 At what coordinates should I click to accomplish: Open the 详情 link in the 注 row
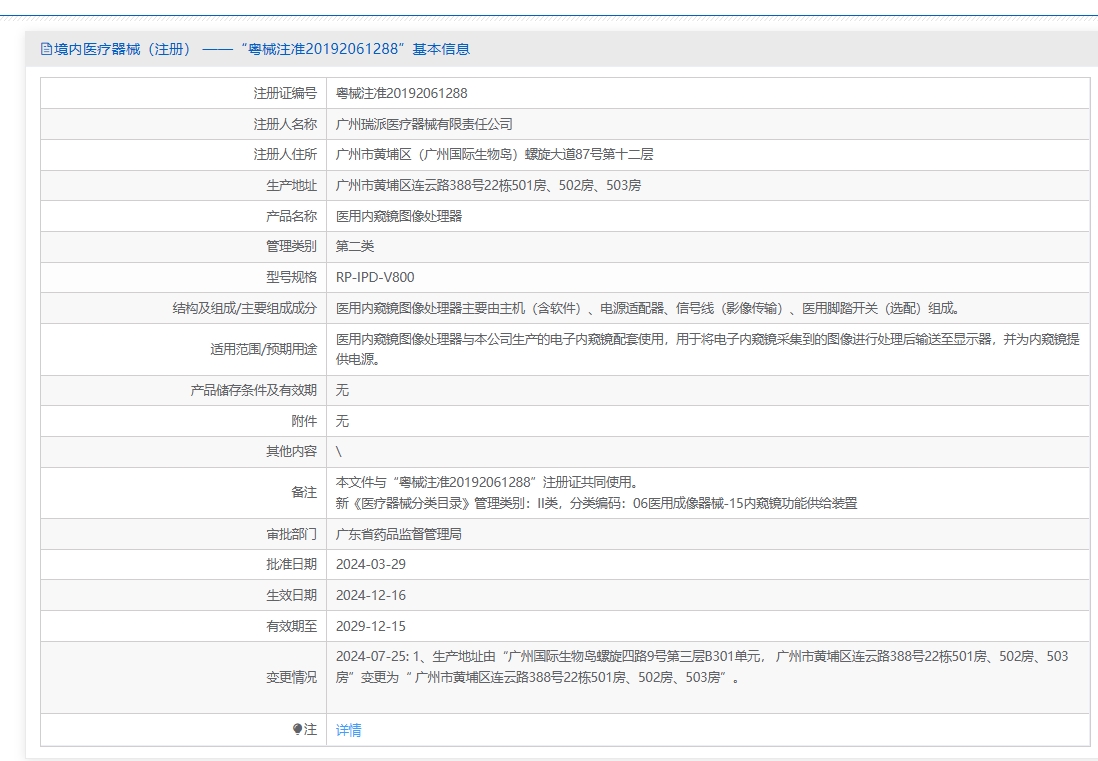pos(348,730)
